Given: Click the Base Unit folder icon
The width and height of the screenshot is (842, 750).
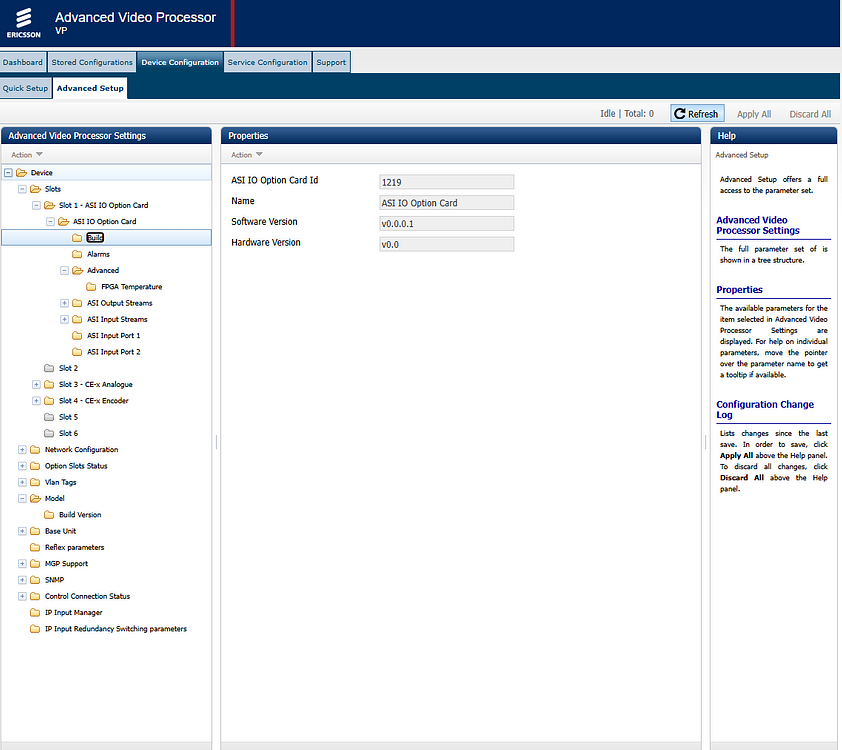Looking at the screenshot, I should click(35, 531).
